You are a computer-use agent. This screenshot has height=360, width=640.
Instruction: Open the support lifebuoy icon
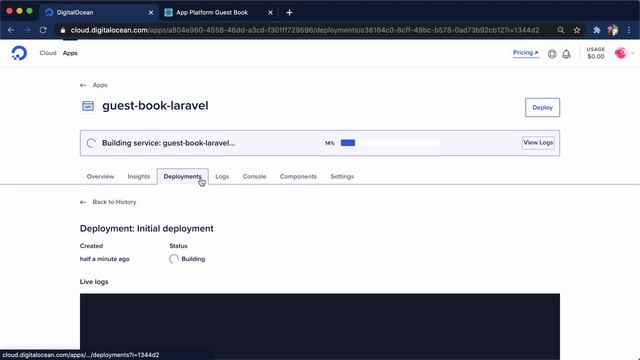[552, 54]
